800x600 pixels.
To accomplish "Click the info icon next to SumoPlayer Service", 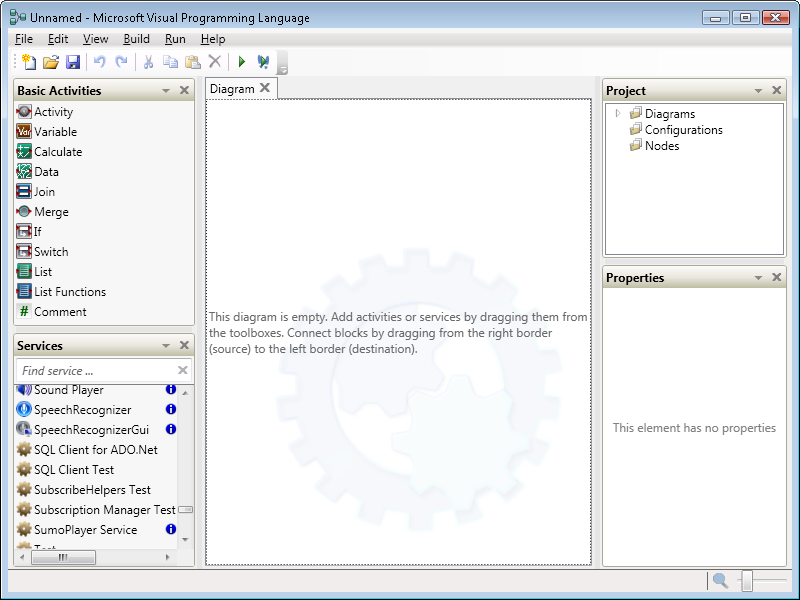I will point(170,529).
